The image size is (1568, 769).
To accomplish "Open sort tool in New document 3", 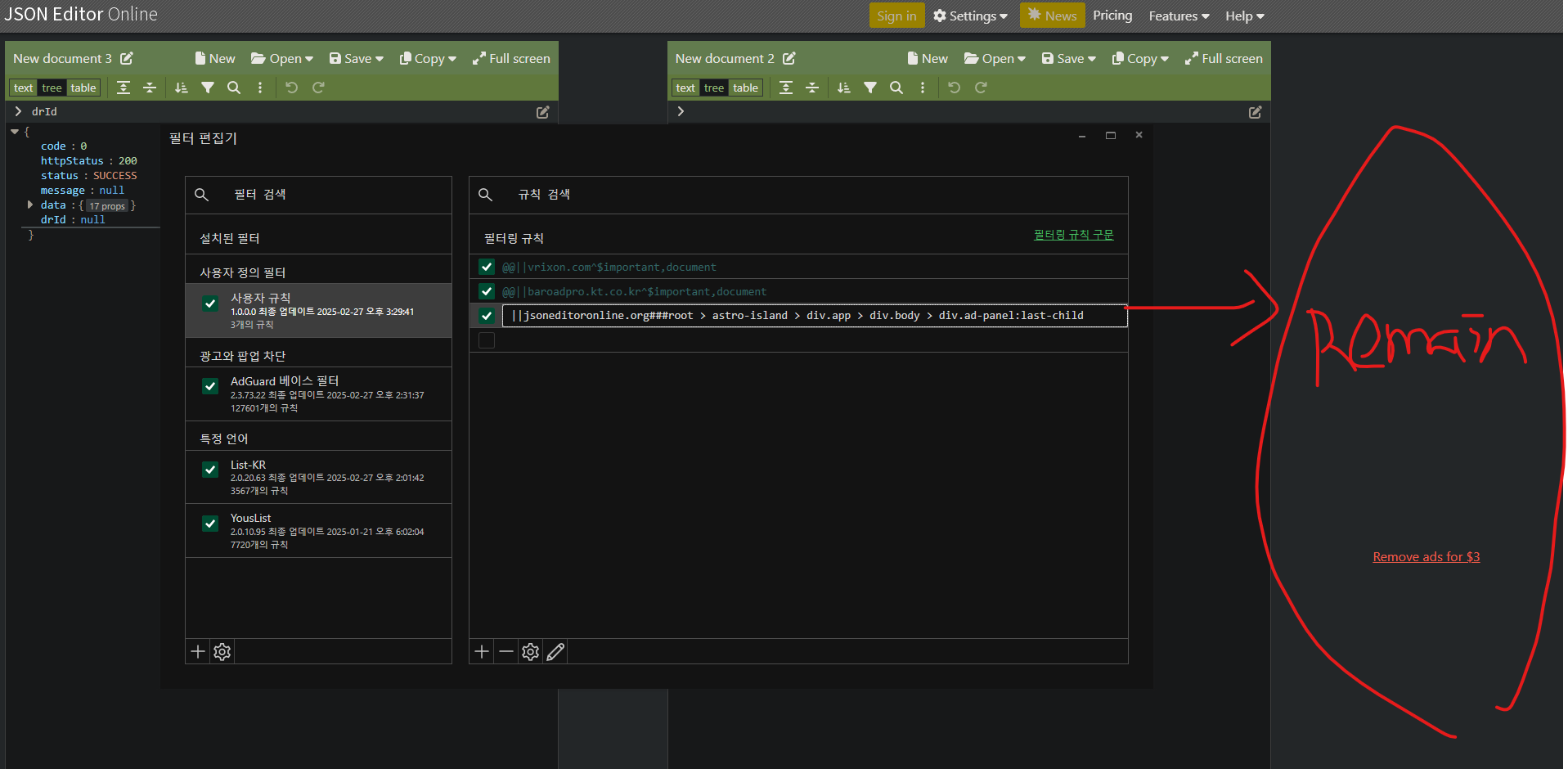I will click(x=182, y=88).
